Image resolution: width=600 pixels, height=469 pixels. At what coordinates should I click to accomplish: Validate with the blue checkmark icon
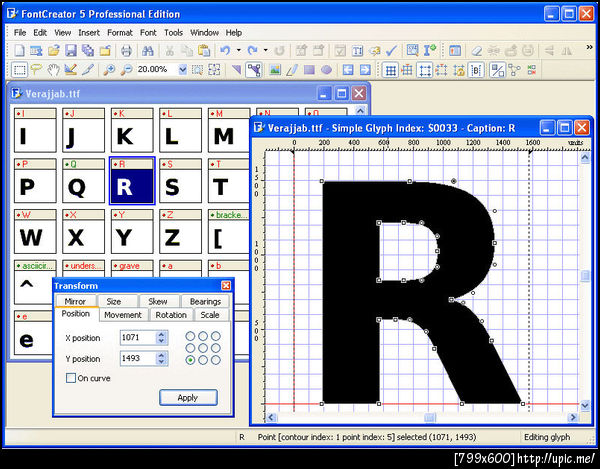coord(391,50)
